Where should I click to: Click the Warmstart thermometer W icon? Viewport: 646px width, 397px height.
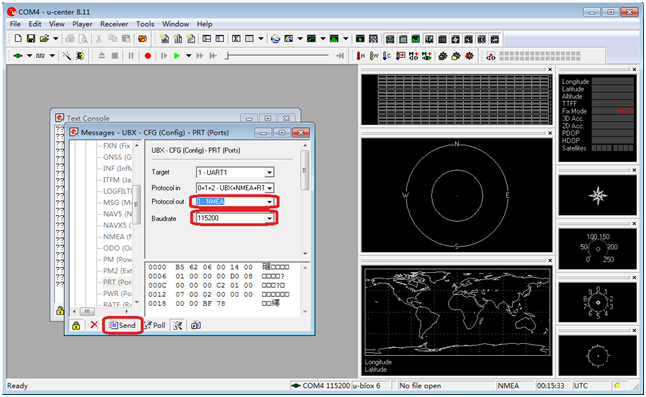pyautogui.click(x=374, y=56)
